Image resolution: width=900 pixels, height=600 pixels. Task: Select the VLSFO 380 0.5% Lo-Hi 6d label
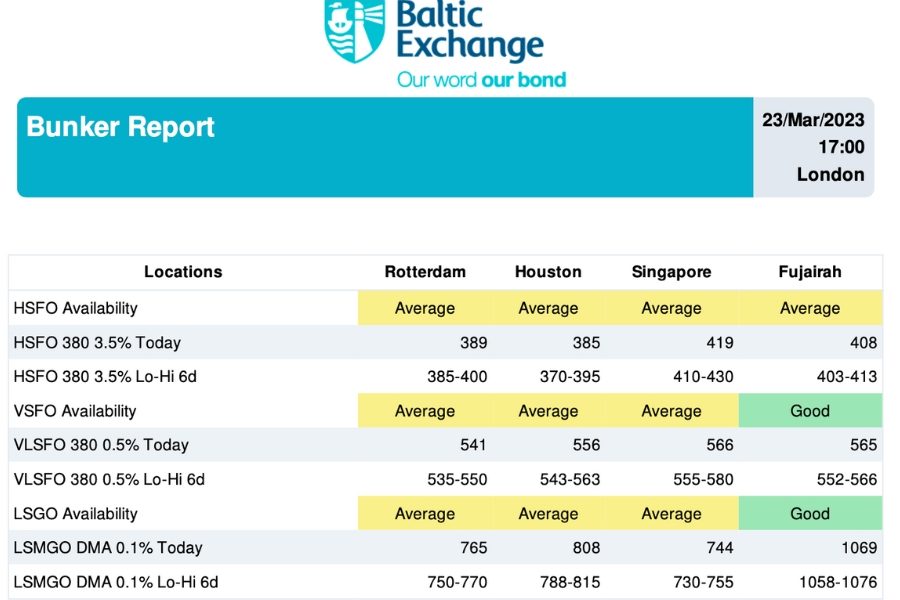point(109,479)
